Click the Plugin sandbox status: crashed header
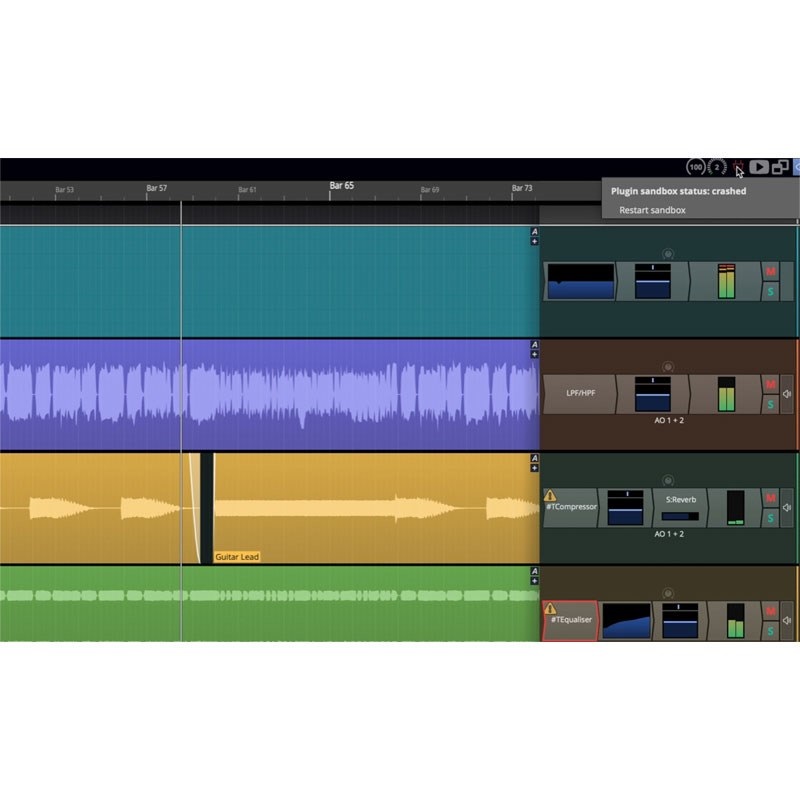Screen dimensions: 800x800 pyautogui.click(x=679, y=191)
